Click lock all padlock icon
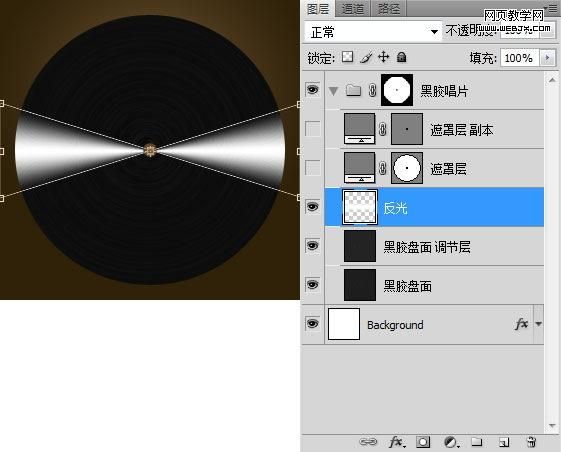 (401, 57)
